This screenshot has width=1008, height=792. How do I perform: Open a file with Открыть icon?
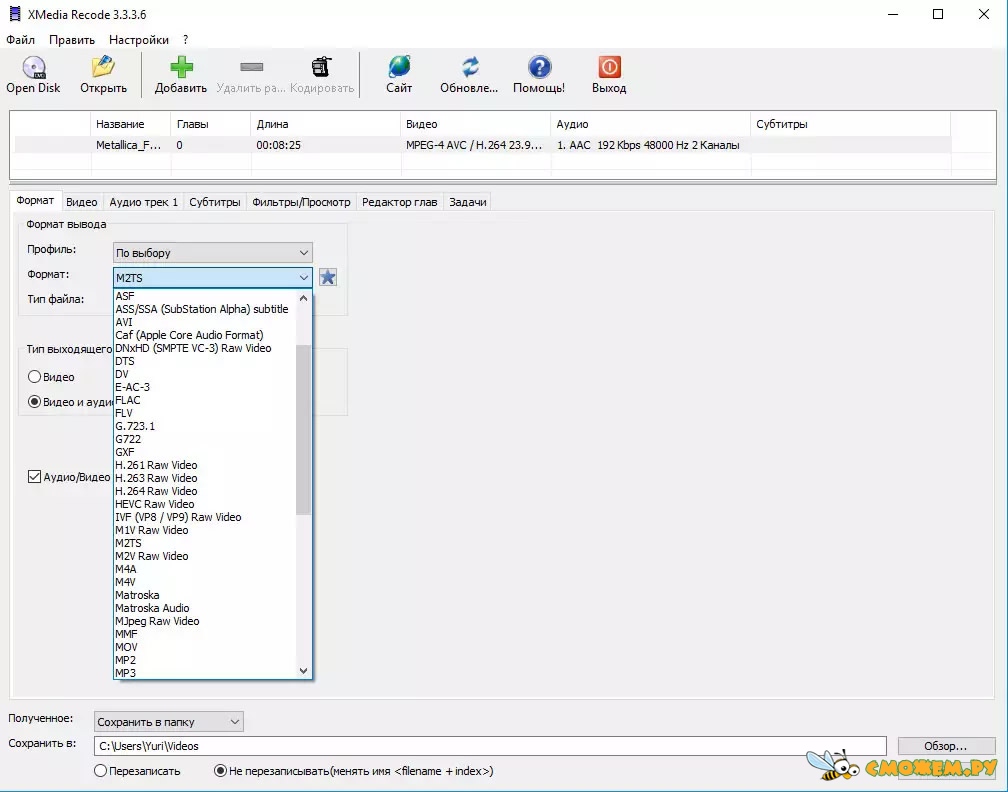tap(103, 67)
